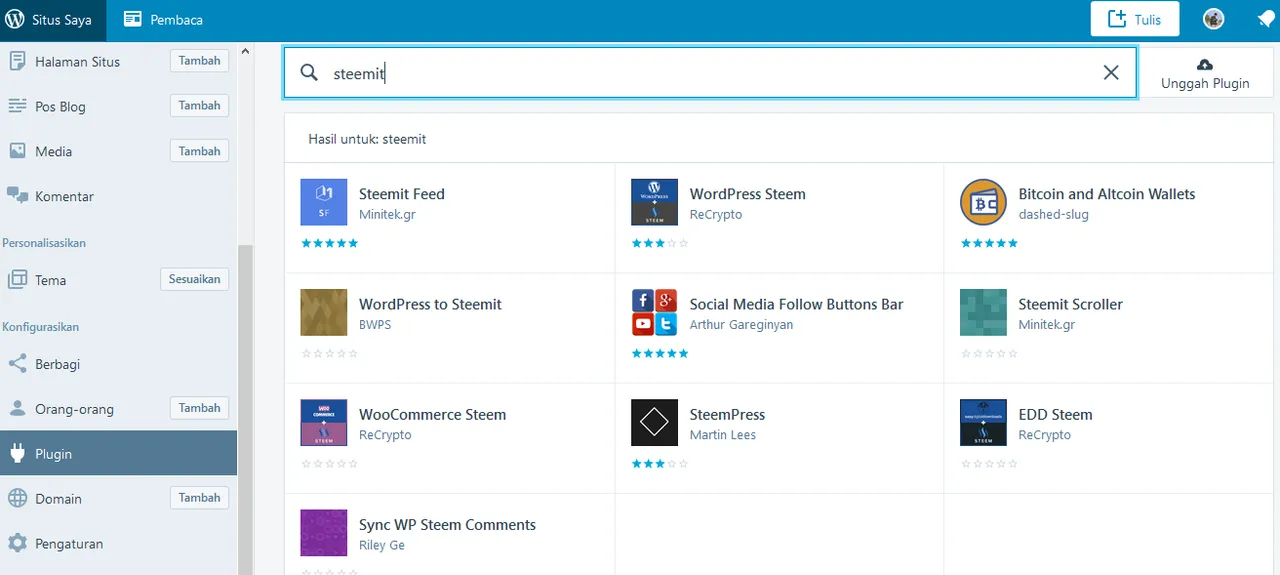The height and width of the screenshot is (575, 1280).
Task: Open the WooCommerce Steem plugin icon
Action: [324, 422]
